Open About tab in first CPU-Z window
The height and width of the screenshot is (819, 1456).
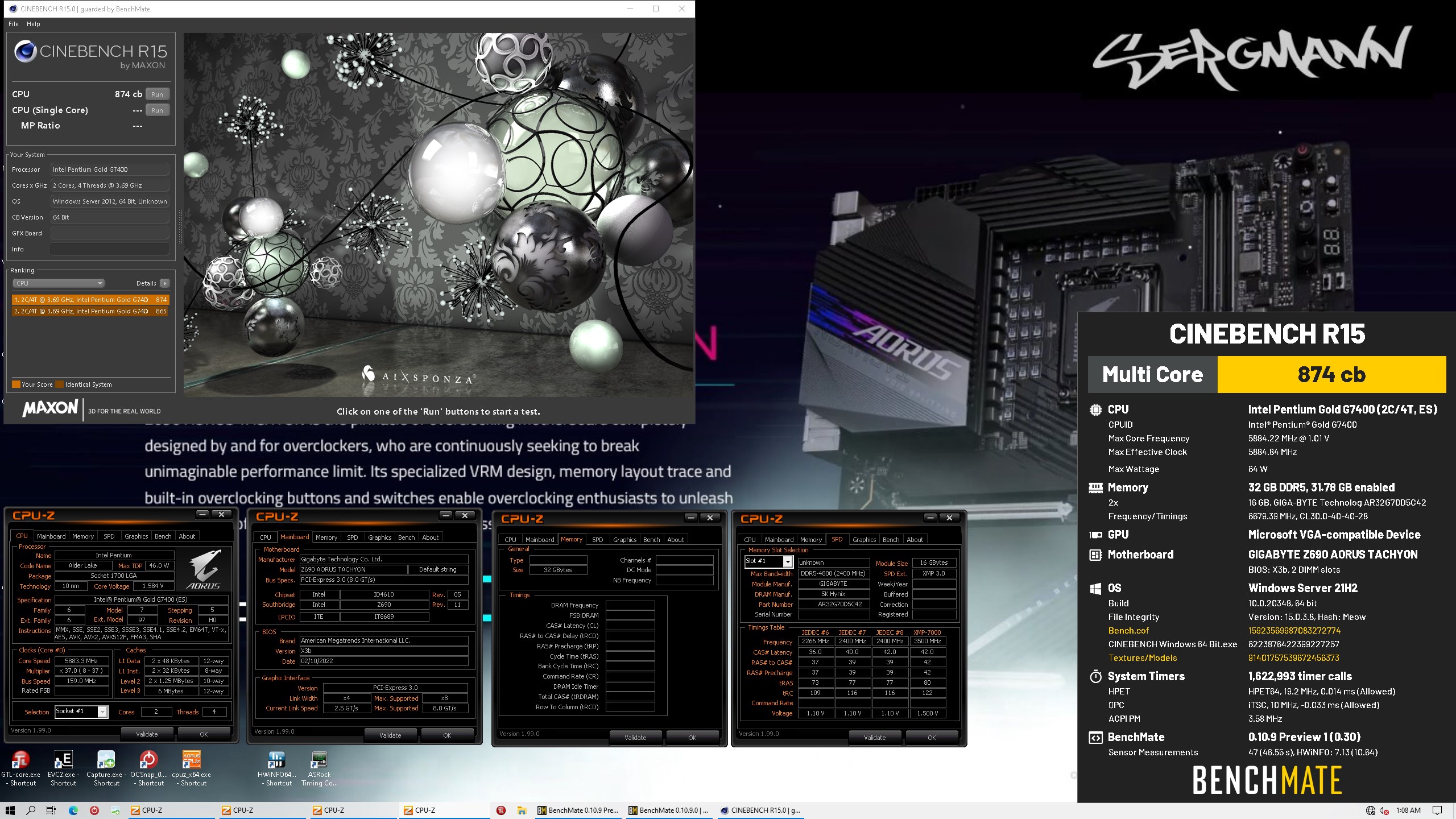click(x=187, y=536)
